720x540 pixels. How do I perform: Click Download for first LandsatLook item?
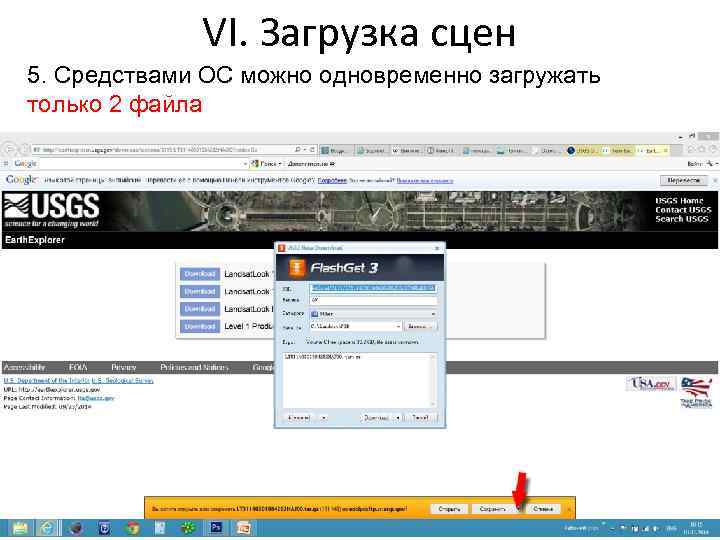pyautogui.click(x=200, y=274)
